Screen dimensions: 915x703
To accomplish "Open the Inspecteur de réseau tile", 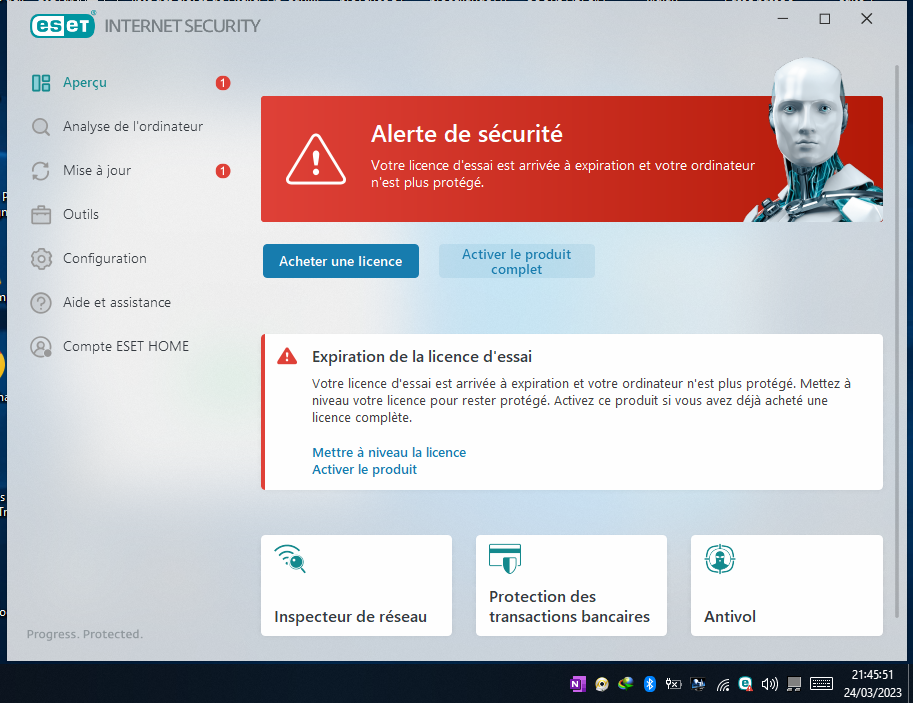I will 357,585.
